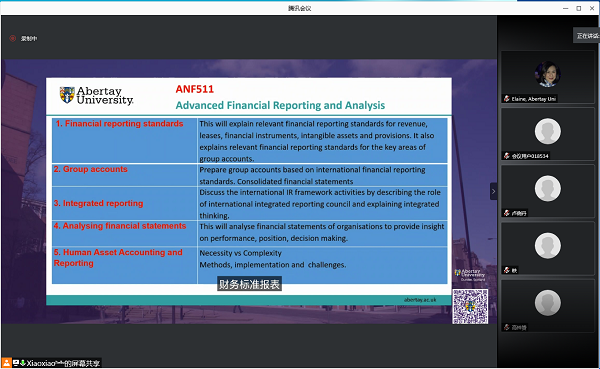Click the Abertay University crest logo
Screen dimensions: 600x369
(67, 95)
